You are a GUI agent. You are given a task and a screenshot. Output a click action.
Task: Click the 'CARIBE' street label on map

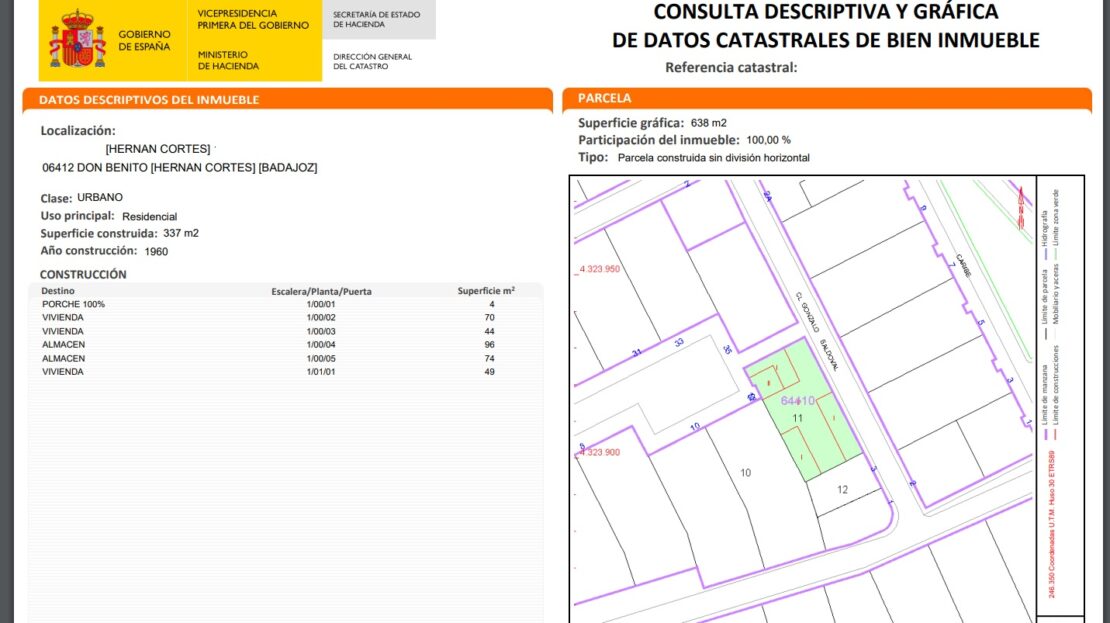click(963, 265)
